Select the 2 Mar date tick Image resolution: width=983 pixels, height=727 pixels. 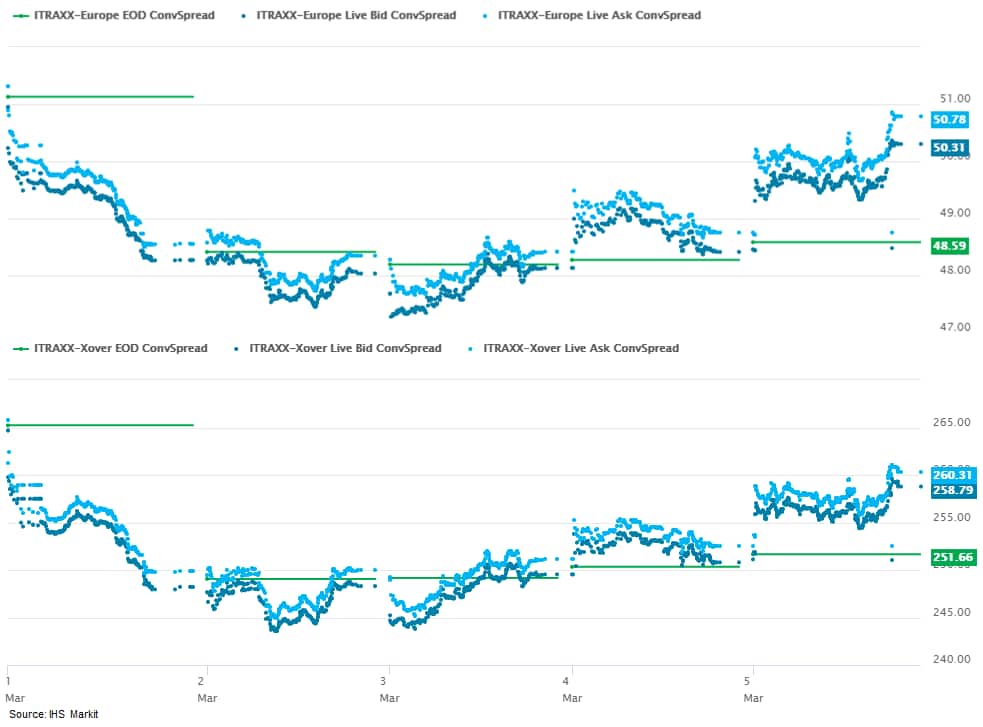[x=206, y=686]
